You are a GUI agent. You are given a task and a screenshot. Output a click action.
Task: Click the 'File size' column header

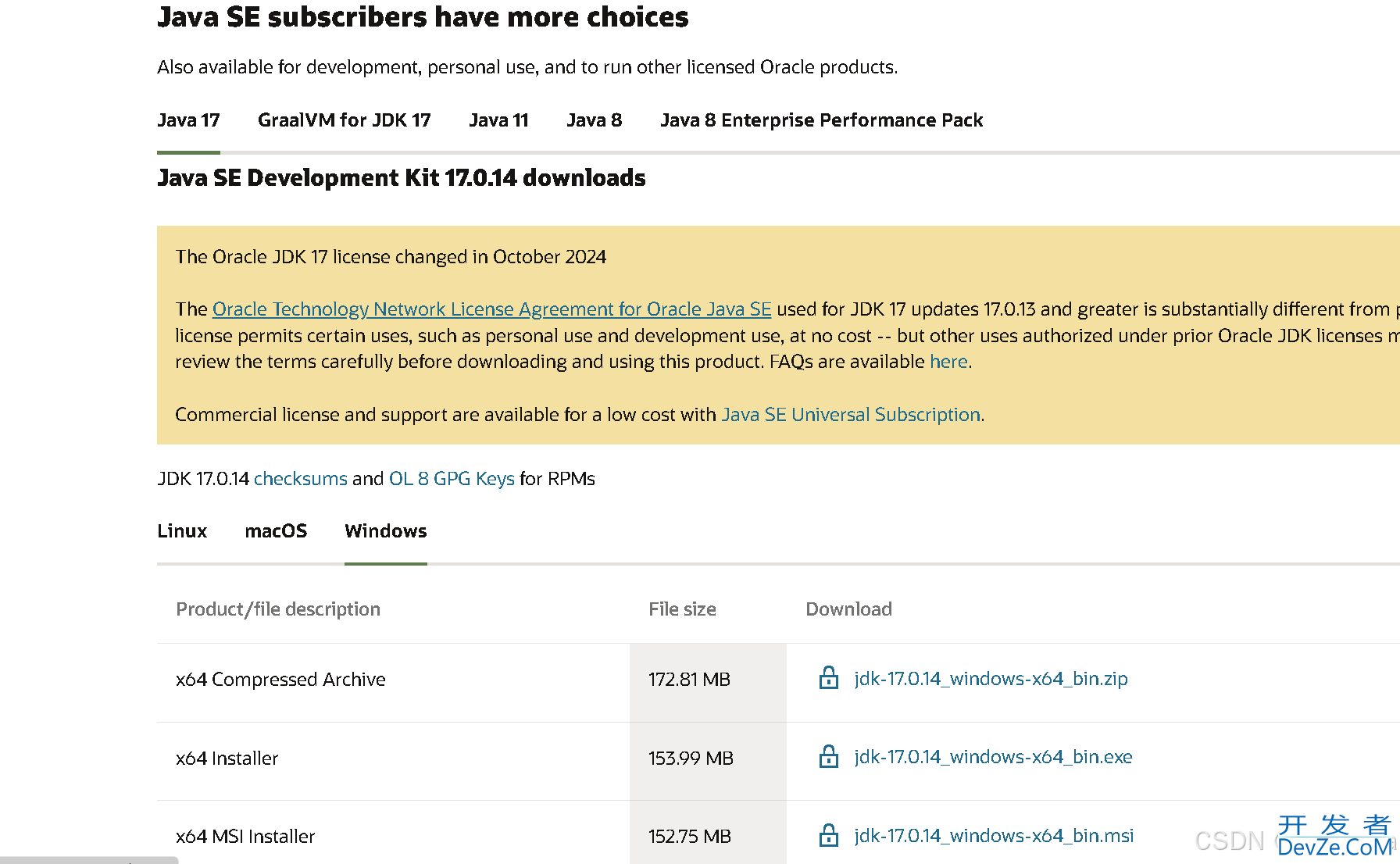coord(682,609)
